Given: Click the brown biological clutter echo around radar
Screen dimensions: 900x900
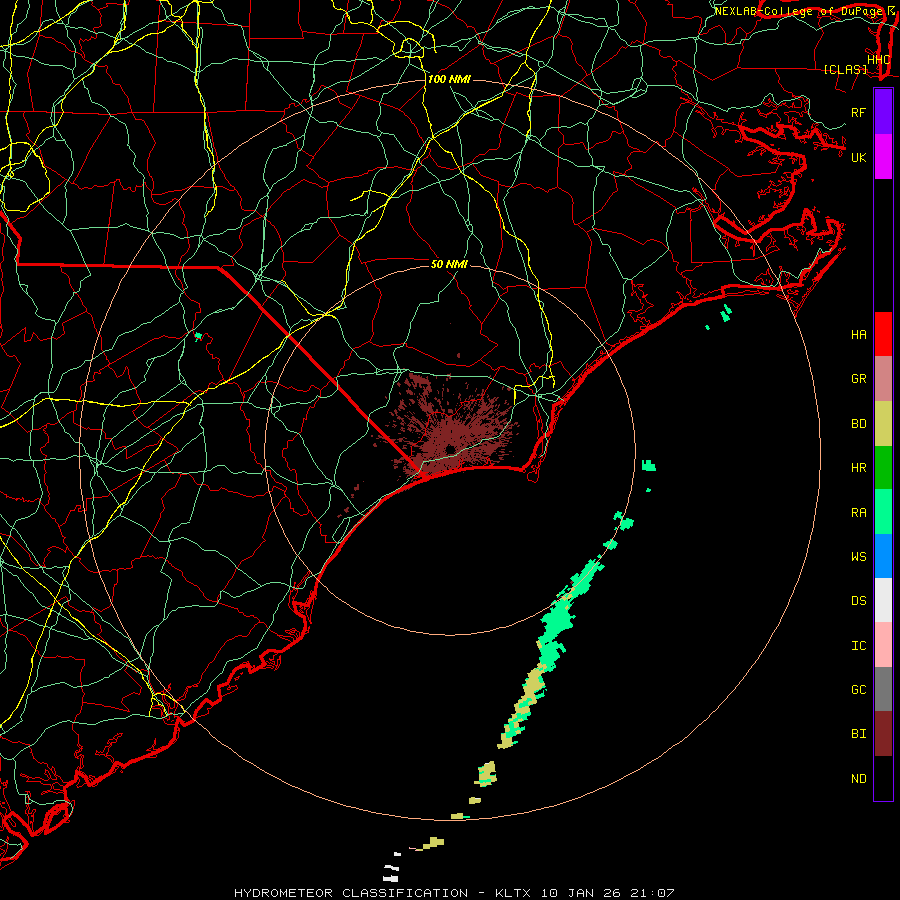Looking at the screenshot, I should [451, 430].
